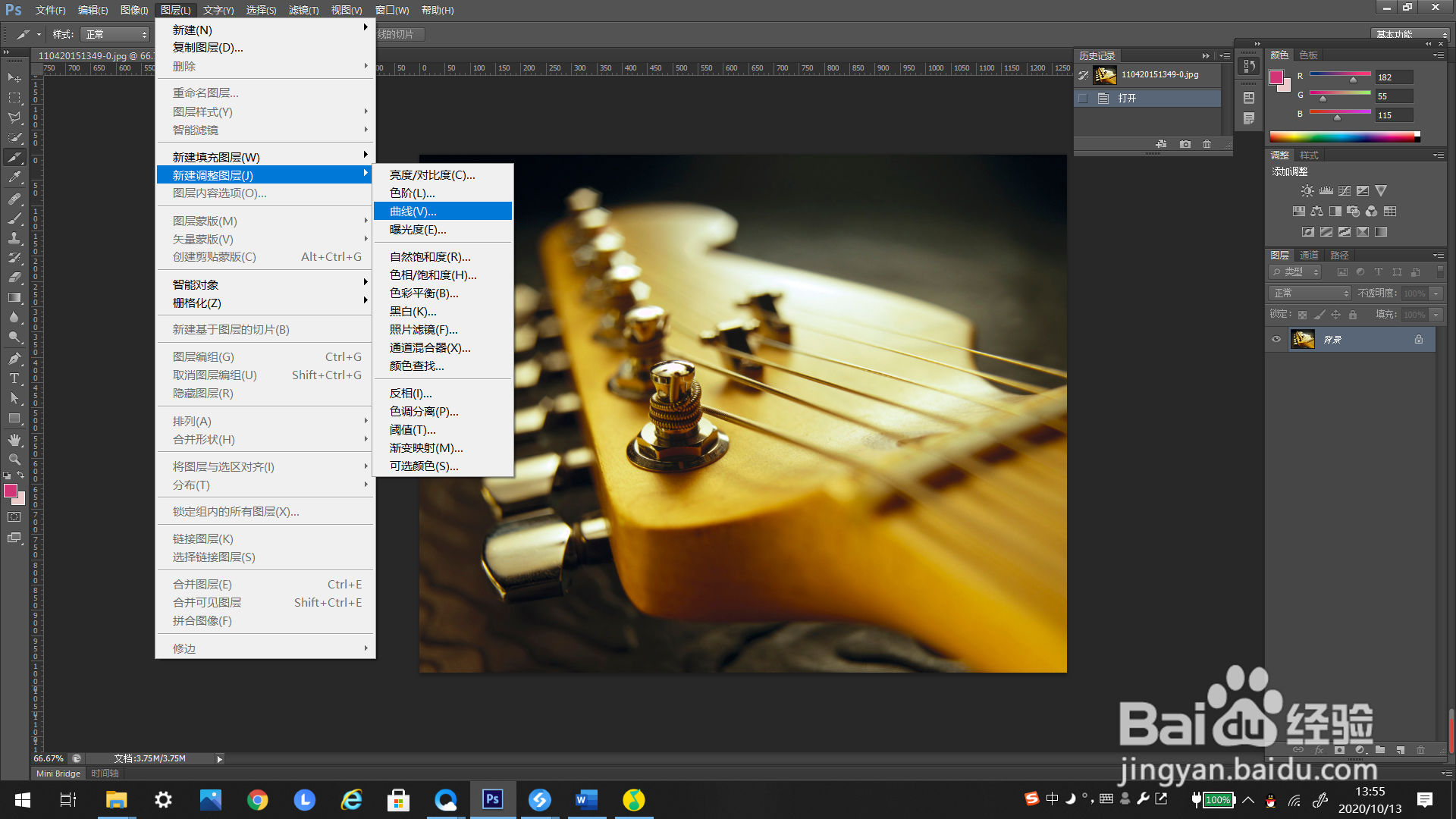Open the 类型 layer filter dropdown
This screenshot has height=819, width=1456.
(x=1295, y=271)
